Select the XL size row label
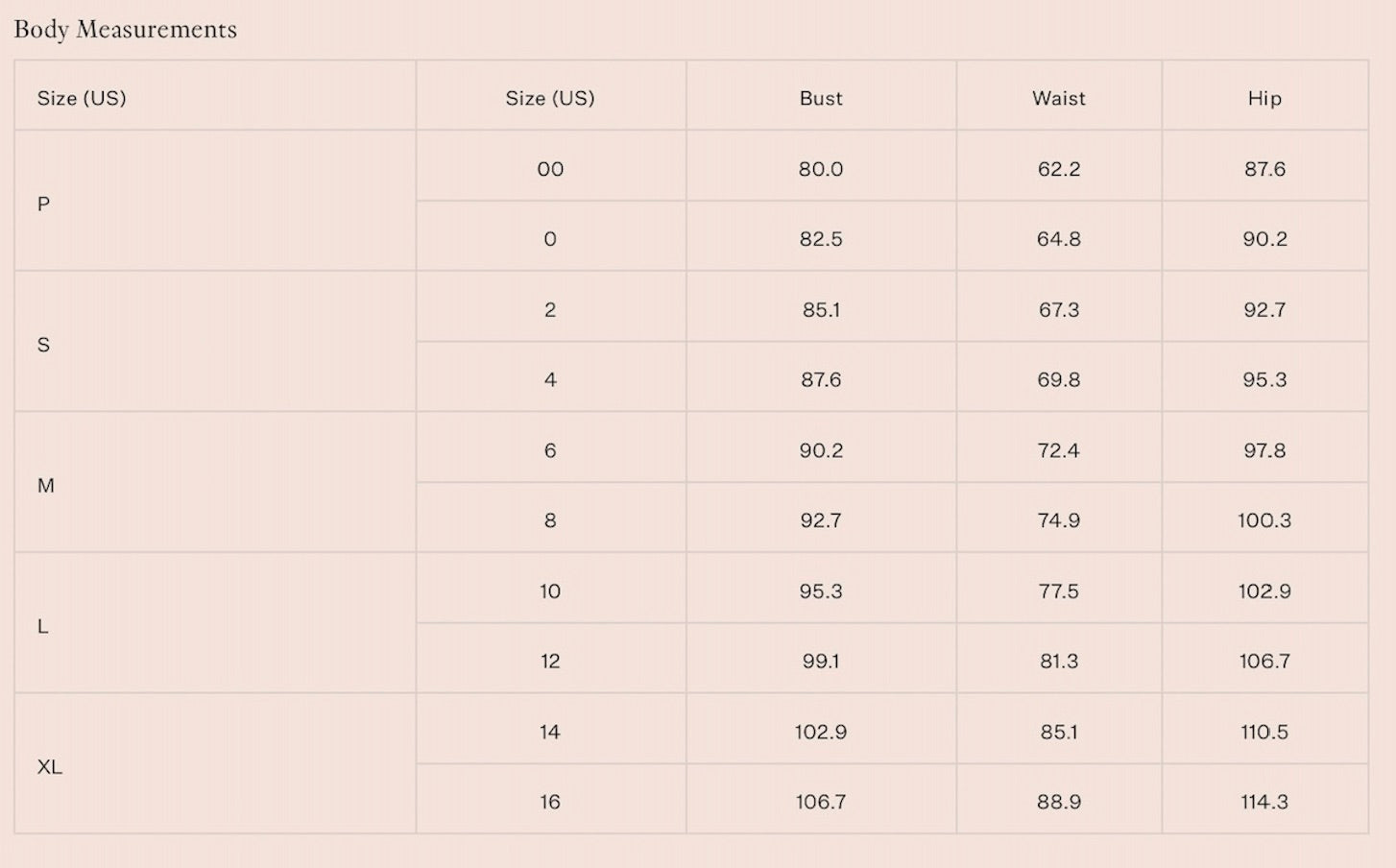The width and height of the screenshot is (1396, 868). coord(49,767)
